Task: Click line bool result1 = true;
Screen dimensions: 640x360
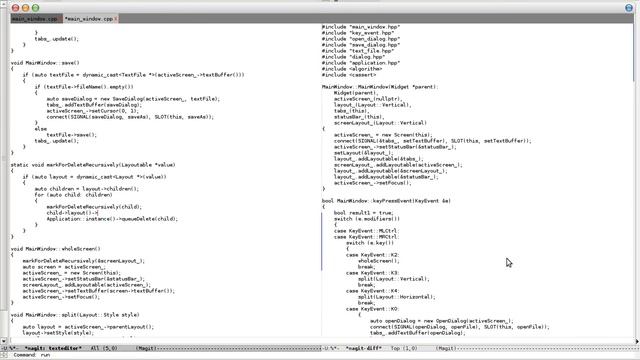Action: 364,213
